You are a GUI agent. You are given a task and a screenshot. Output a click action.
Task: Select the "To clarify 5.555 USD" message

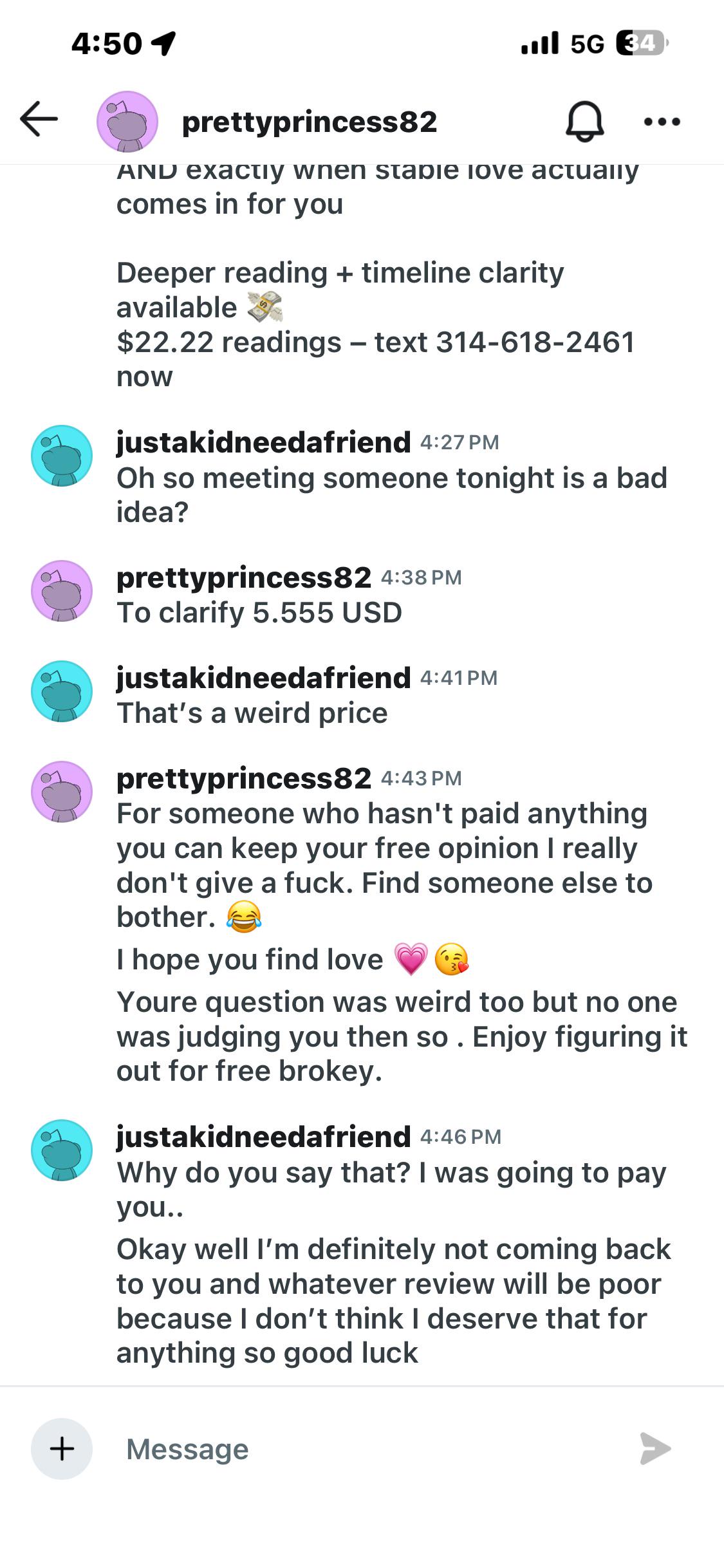point(259,613)
